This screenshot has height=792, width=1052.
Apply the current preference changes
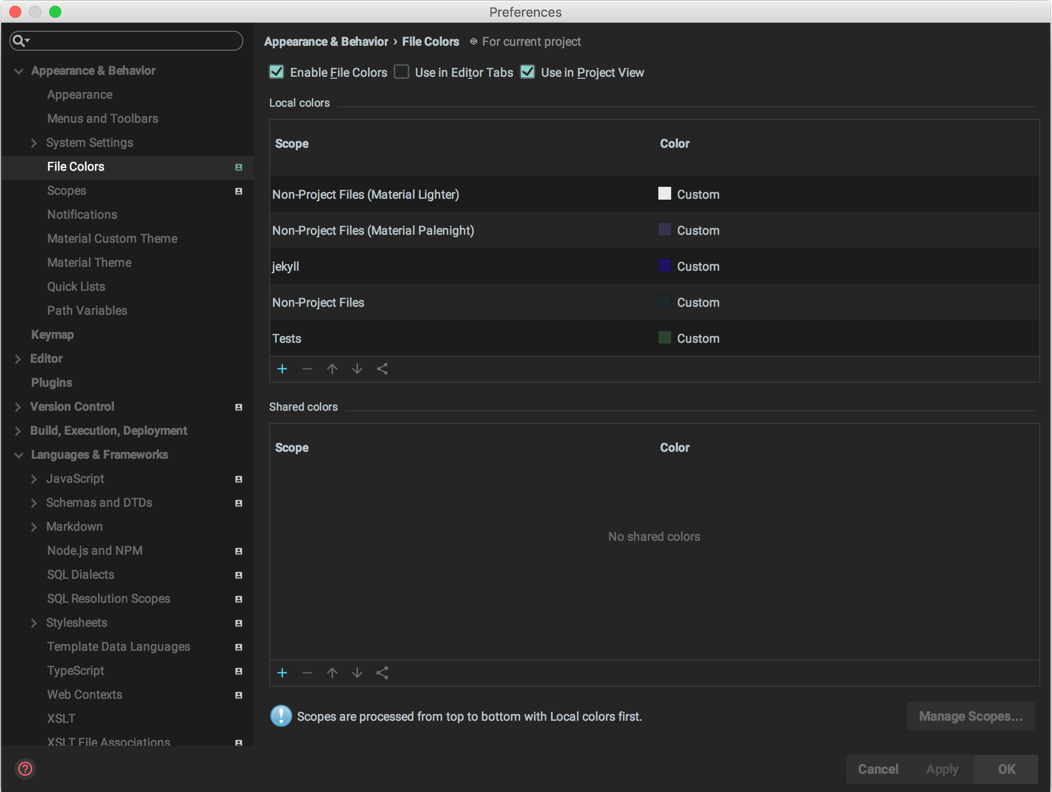[x=941, y=769]
